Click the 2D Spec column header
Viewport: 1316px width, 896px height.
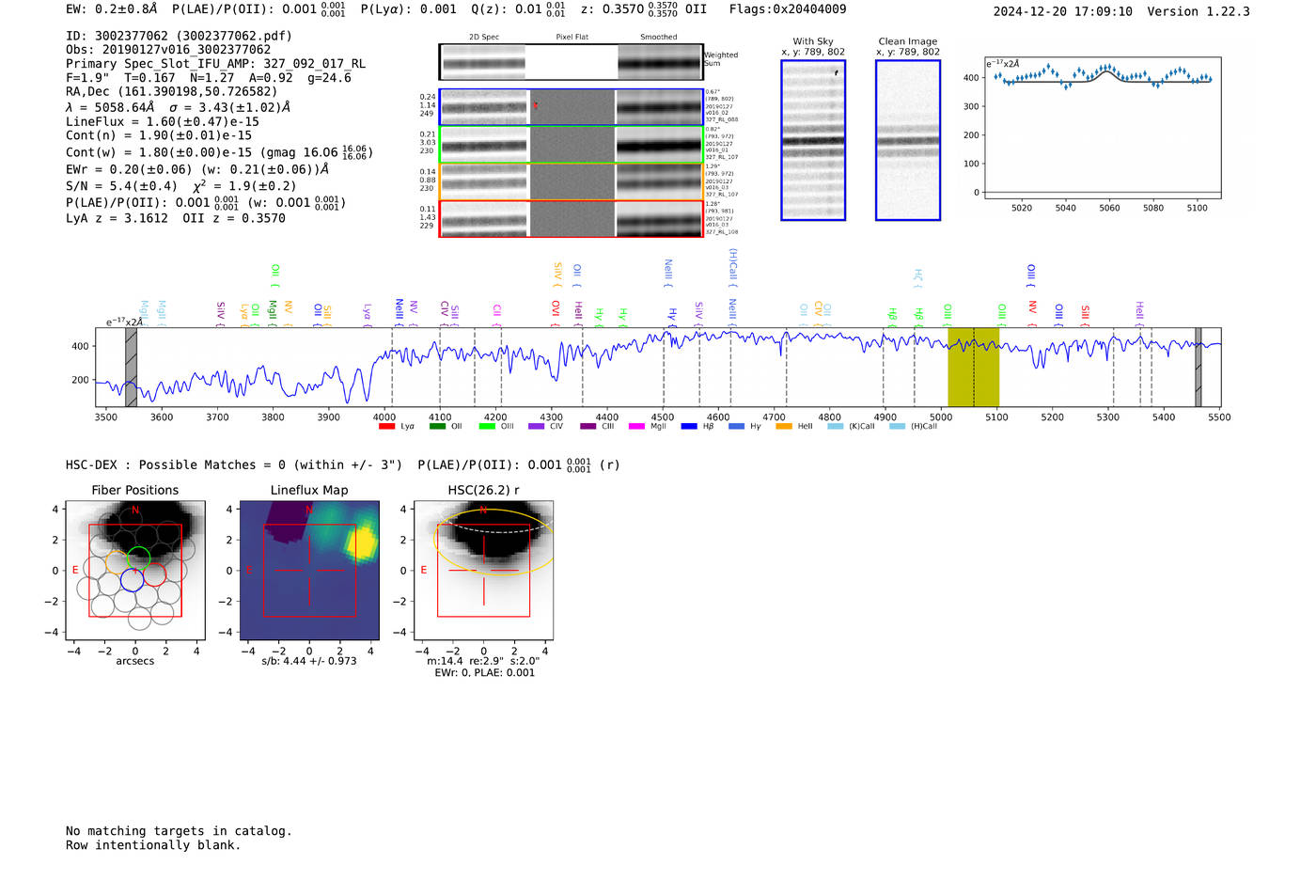[x=484, y=38]
